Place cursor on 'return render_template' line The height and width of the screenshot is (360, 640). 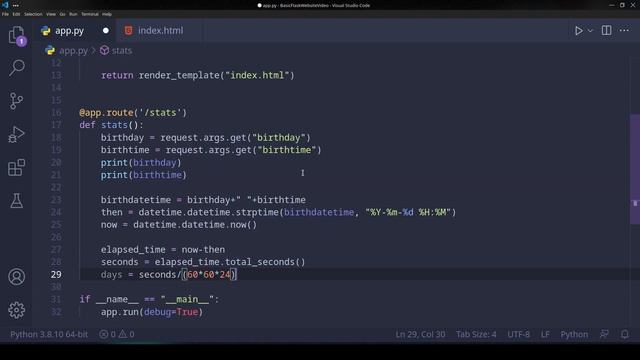[x=198, y=75]
